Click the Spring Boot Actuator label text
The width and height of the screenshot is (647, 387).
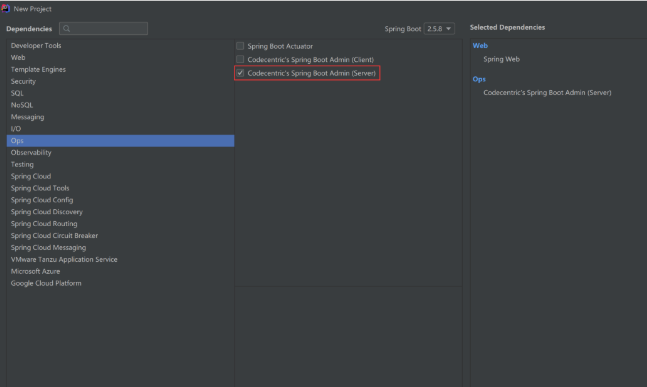click(x=280, y=46)
